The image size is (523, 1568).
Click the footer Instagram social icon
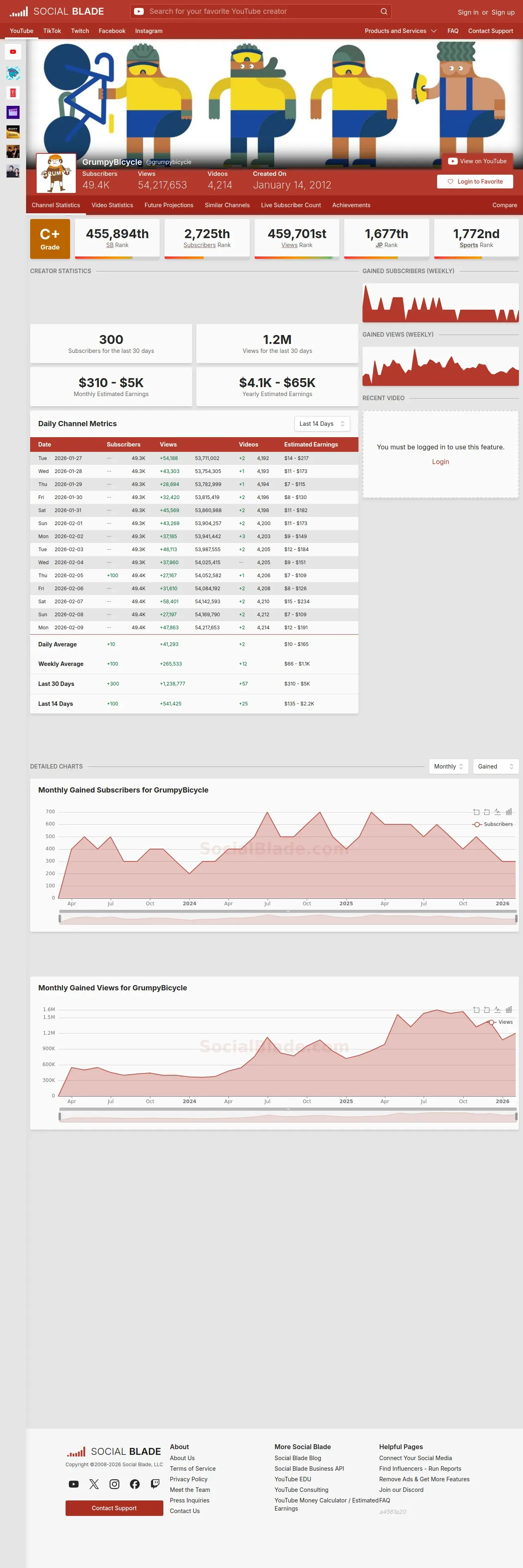click(114, 1484)
